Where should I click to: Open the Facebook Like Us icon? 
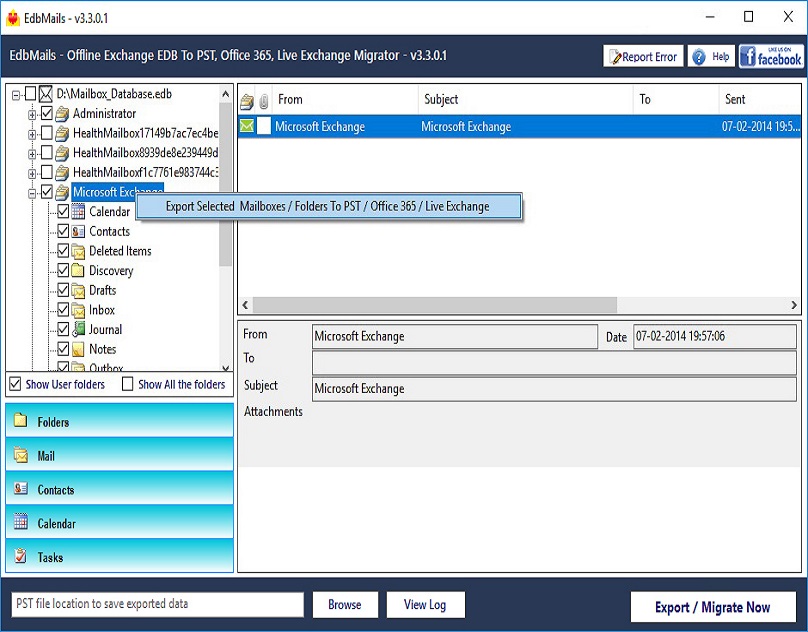click(x=771, y=55)
